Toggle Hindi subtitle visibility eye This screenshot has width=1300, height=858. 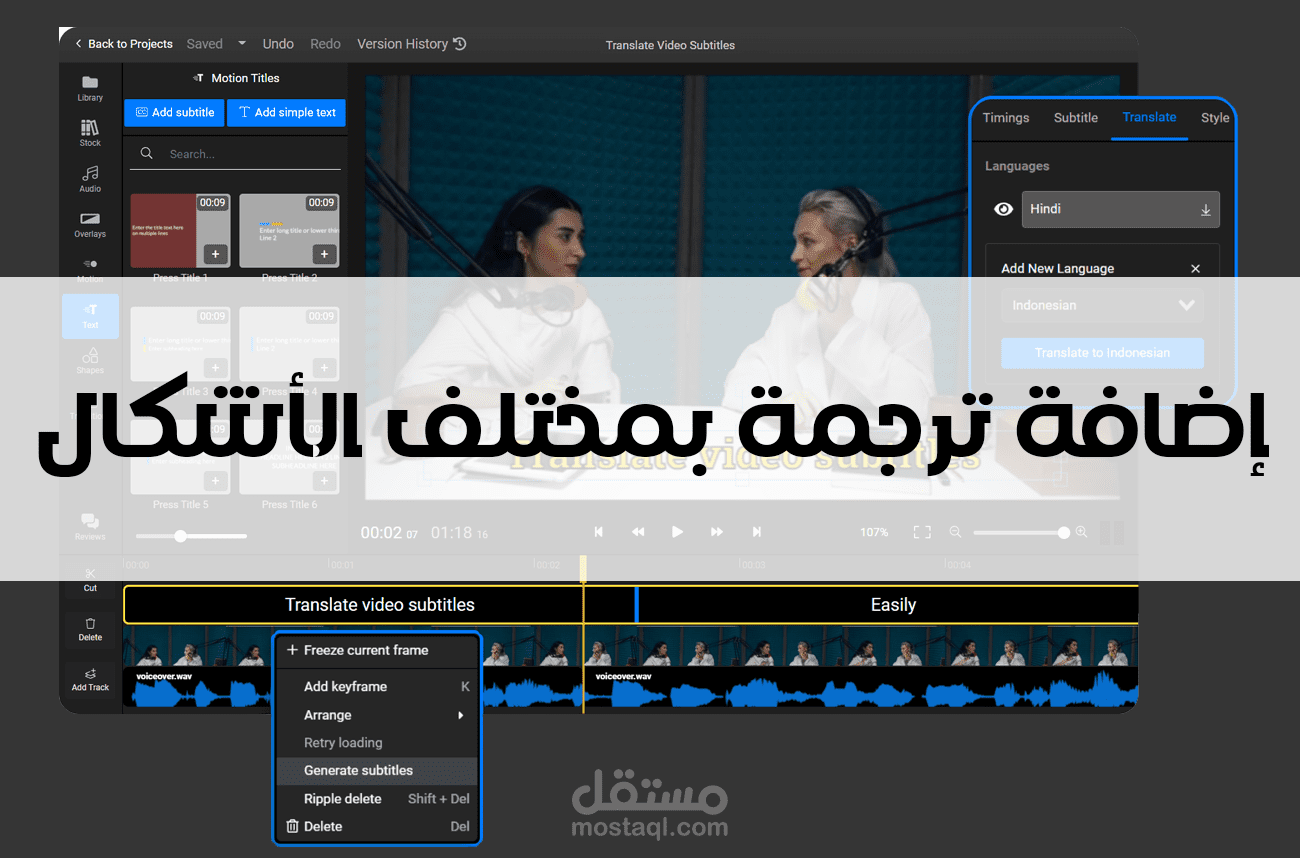tap(1003, 209)
